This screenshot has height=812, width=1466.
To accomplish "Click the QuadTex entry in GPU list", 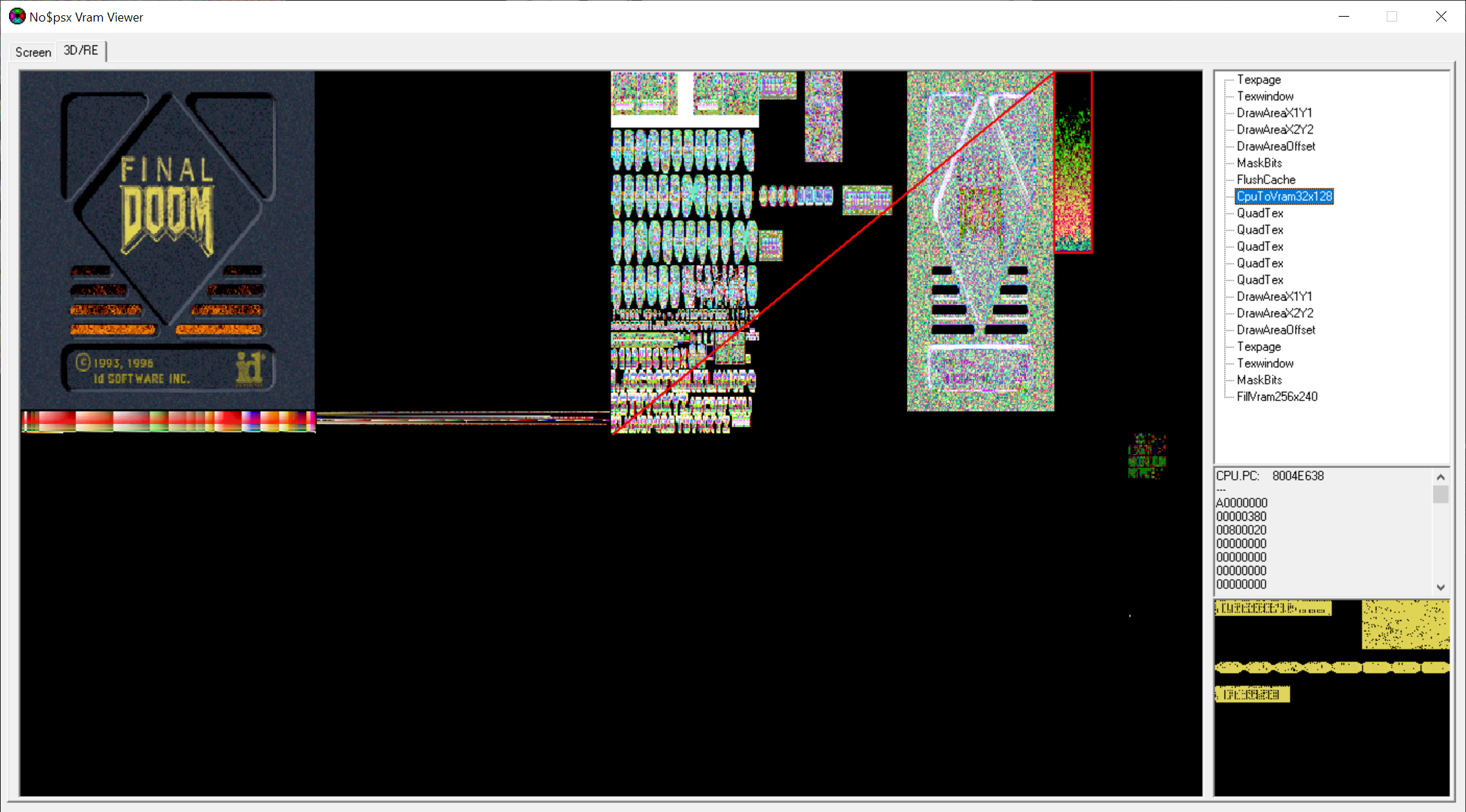I will (1259, 213).
